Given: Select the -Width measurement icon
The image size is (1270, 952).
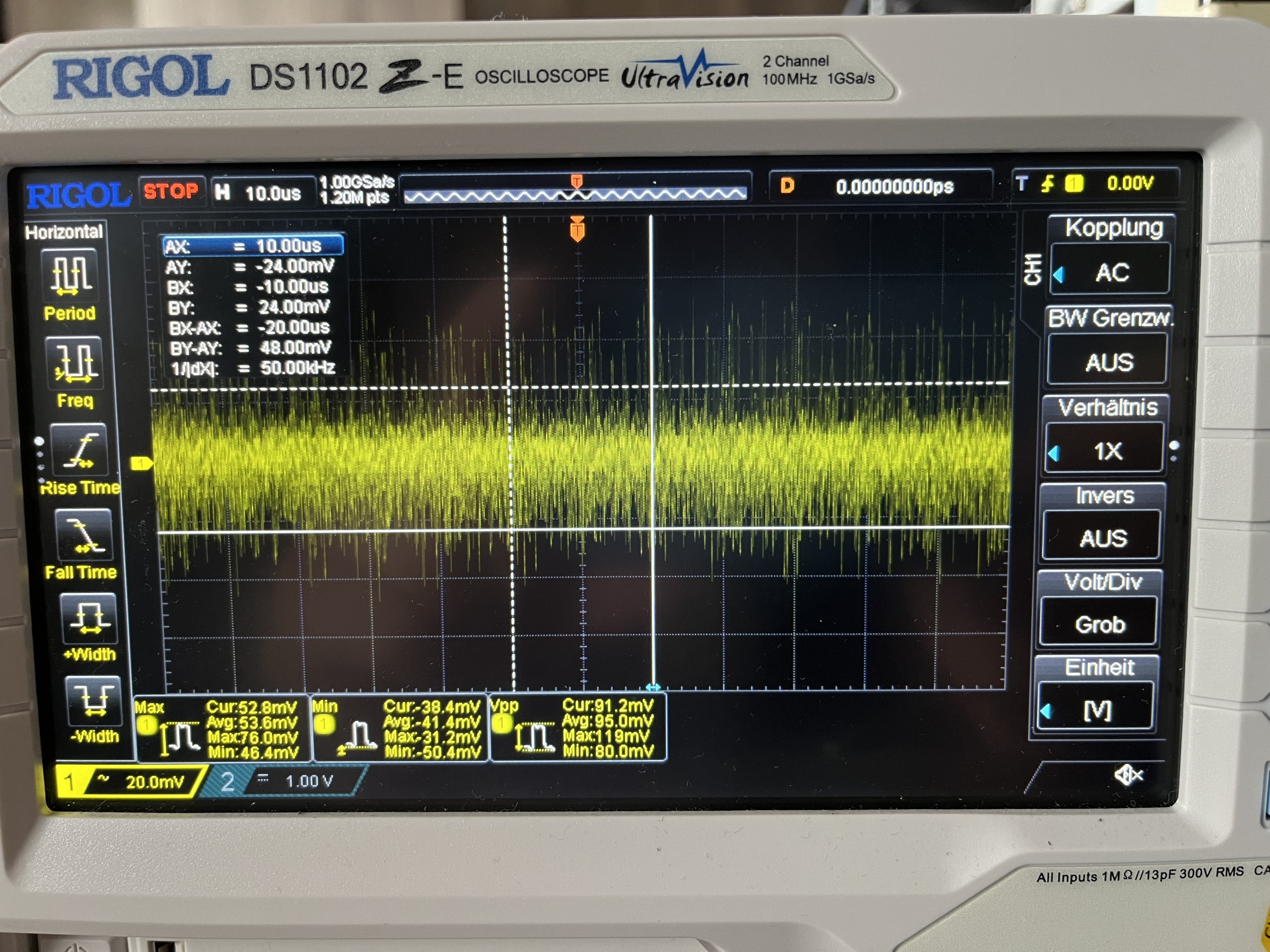Looking at the screenshot, I should click(94, 701).
